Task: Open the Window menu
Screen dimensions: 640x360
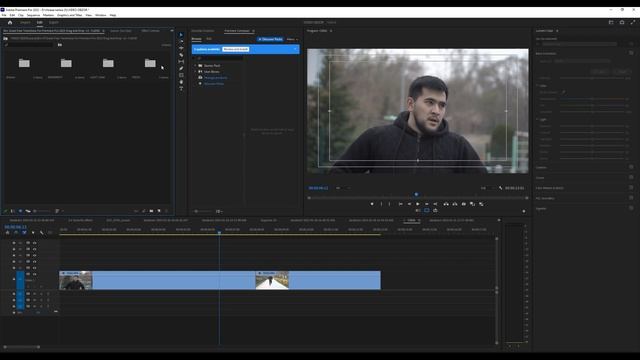Action: (100, 15)
